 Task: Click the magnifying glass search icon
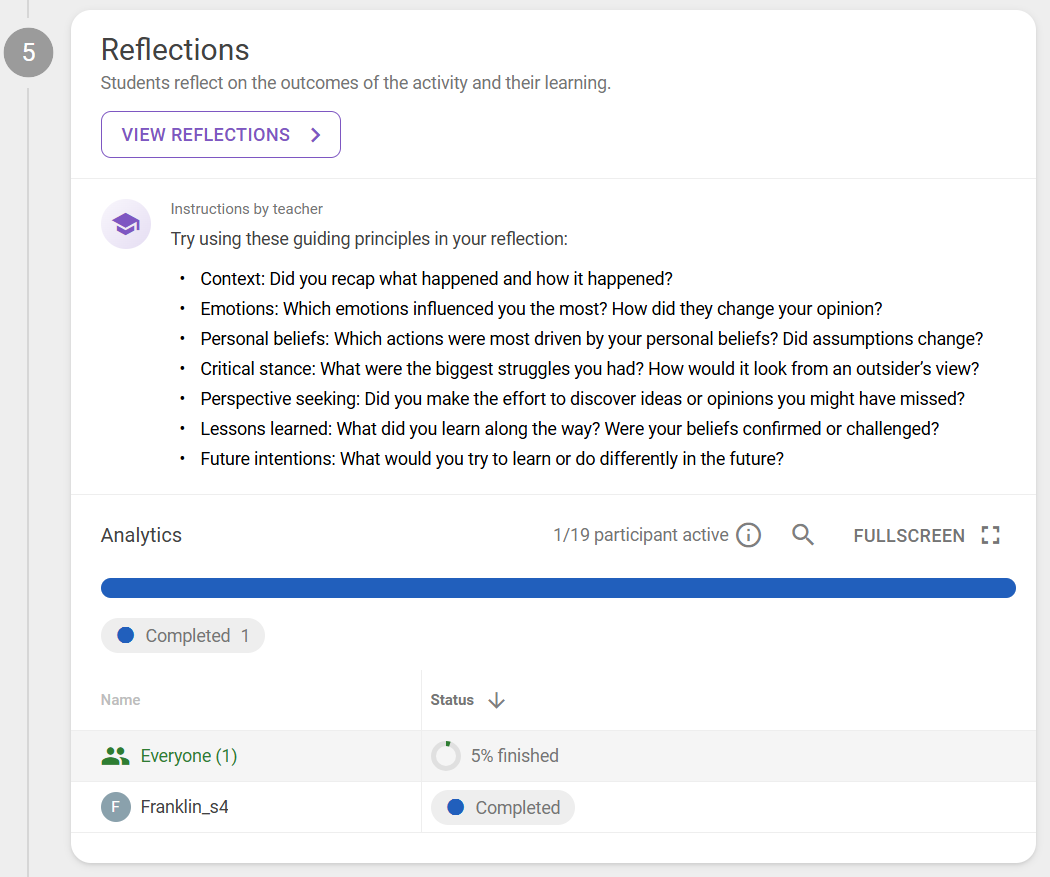(803, 535)
